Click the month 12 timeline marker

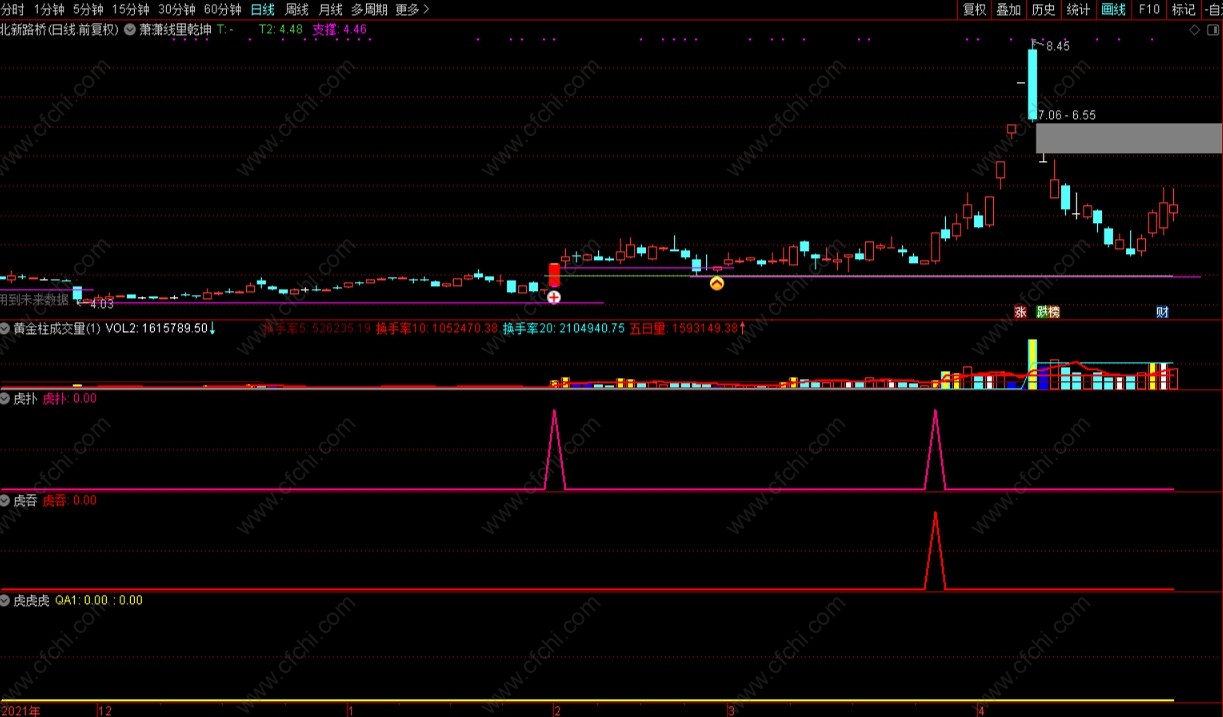(x=104, y=710)
